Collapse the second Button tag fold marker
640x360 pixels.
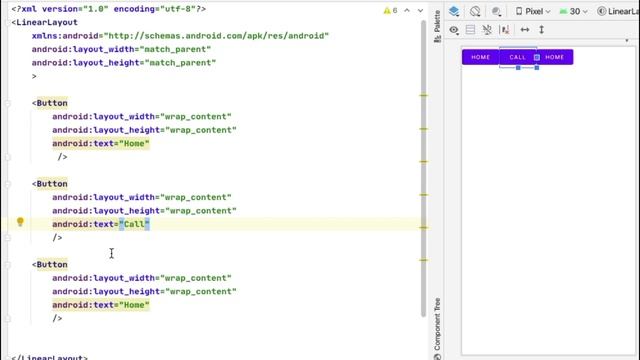7,184
